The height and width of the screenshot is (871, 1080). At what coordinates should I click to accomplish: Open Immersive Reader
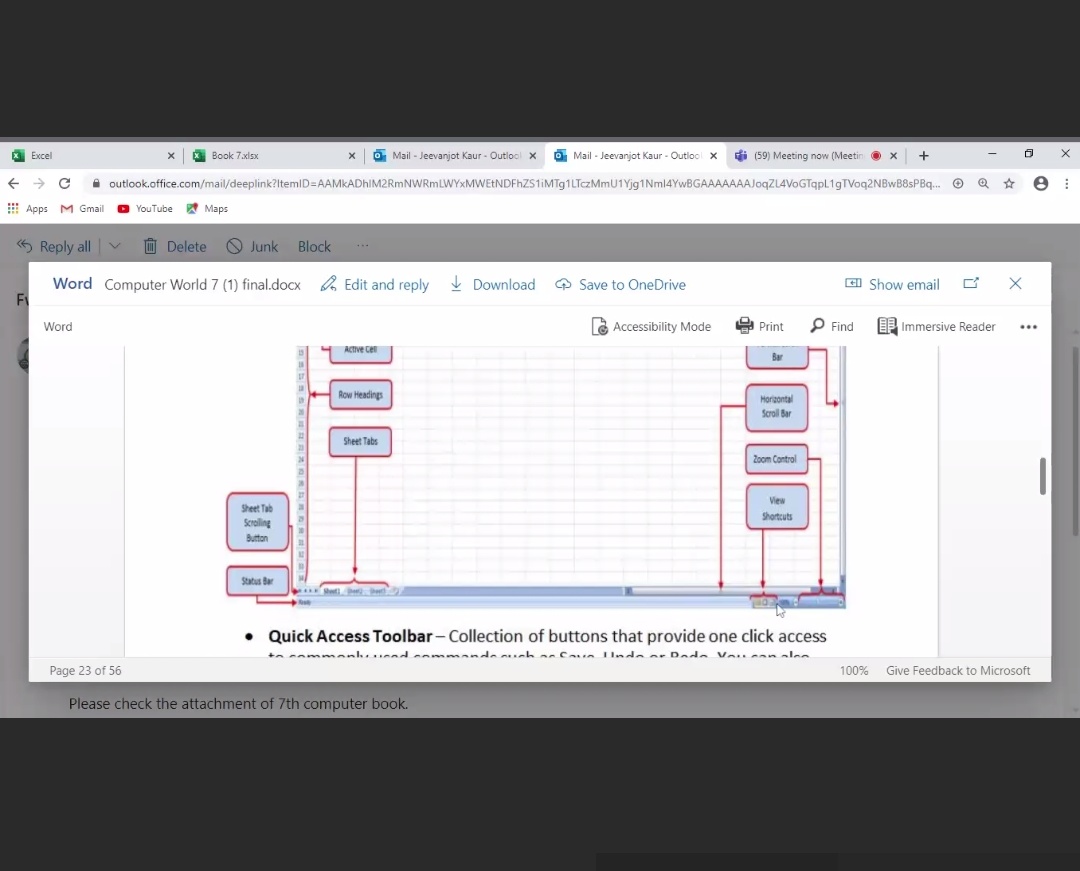[937, 326]
